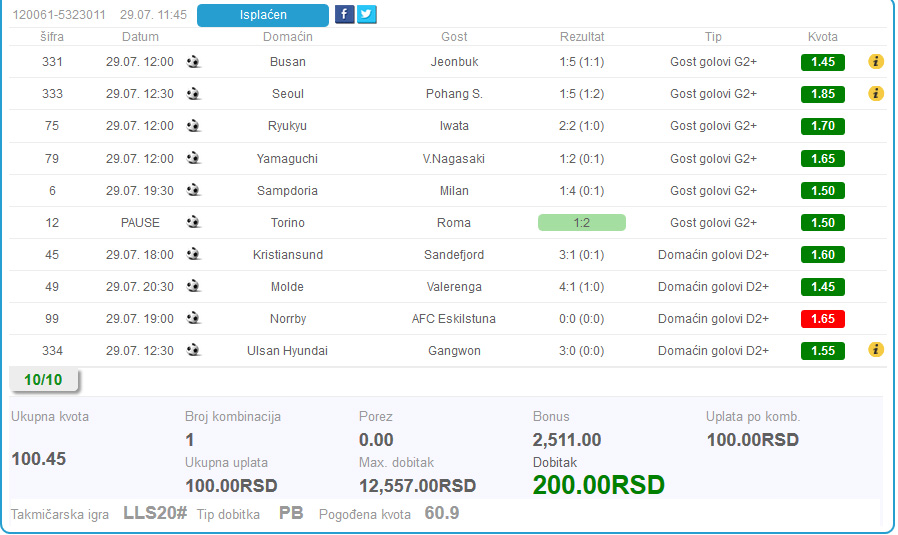The image size is (898, 535).
Task: Open info icon for Ulsan Hyundai row
Action: [x=876, y=350]
